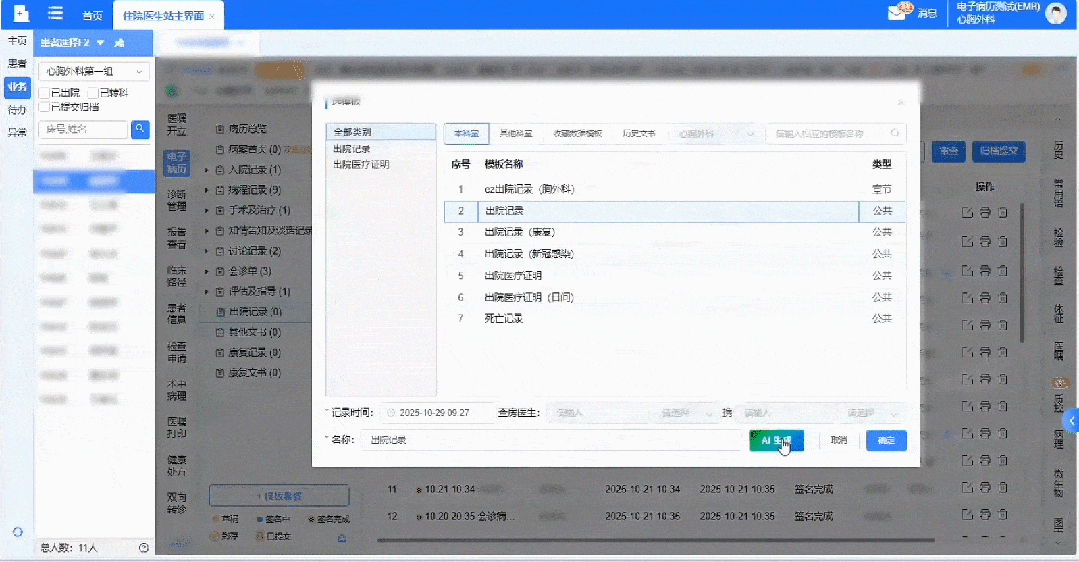Click the blue 确定 button

[x=886, y=440]
